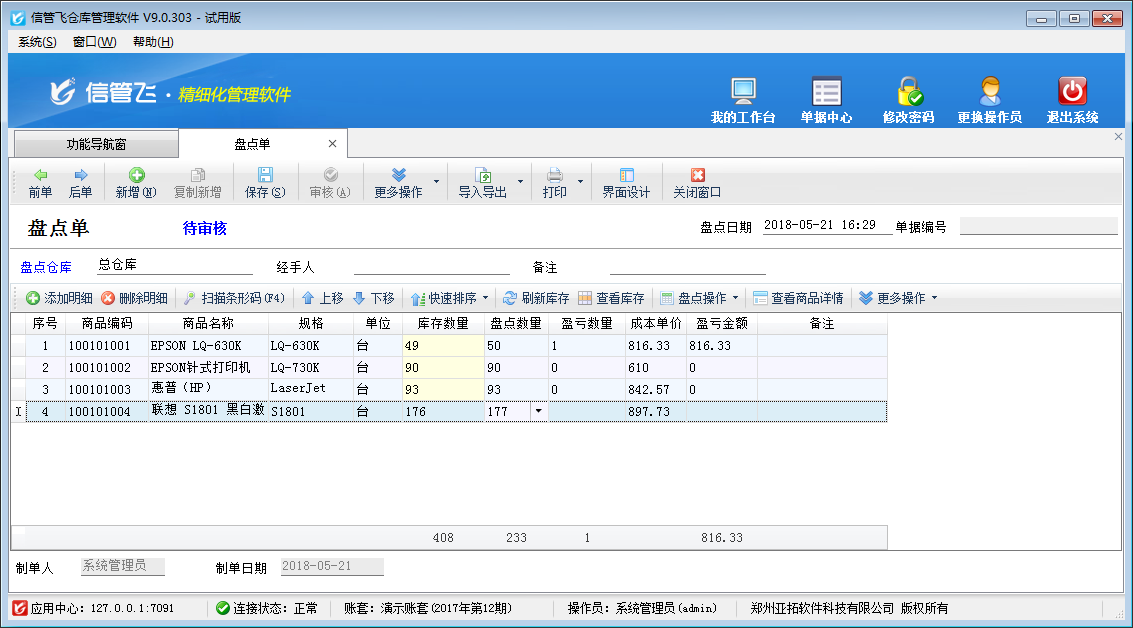
Task: Close the 盘点单 tab
Action: [x=333, y=144]
